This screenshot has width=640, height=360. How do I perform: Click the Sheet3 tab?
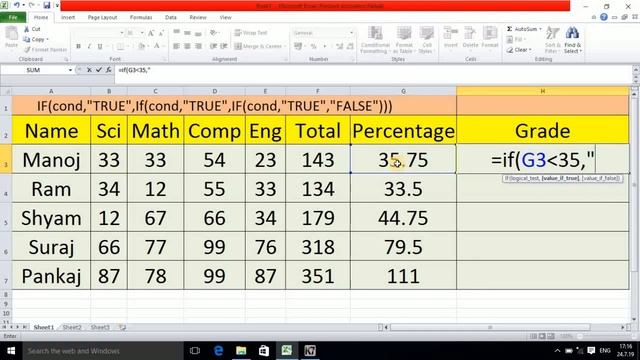(x=100, y=327)
